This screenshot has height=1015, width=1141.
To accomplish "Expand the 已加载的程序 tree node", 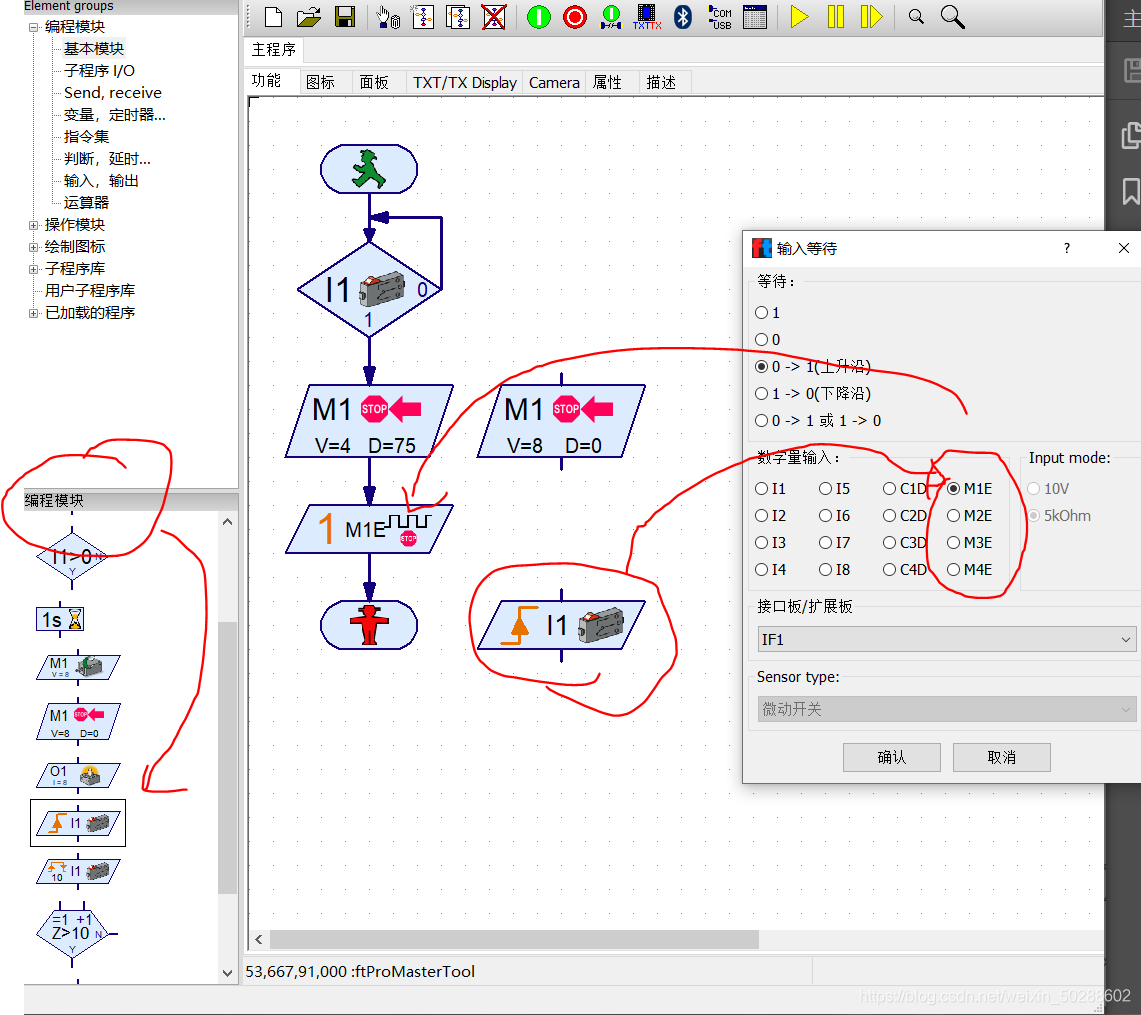I will tap(33, 313).
